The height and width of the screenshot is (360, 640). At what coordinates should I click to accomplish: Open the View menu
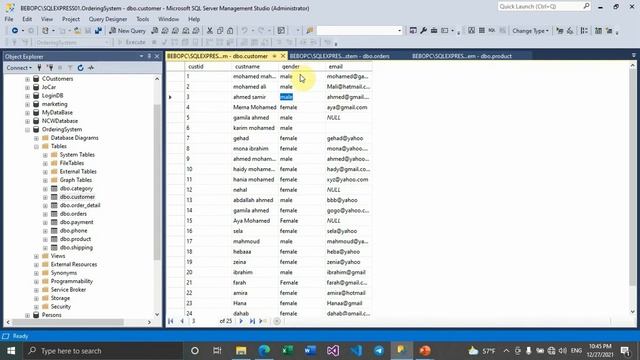pyautogui.click(x=47, y=19)
